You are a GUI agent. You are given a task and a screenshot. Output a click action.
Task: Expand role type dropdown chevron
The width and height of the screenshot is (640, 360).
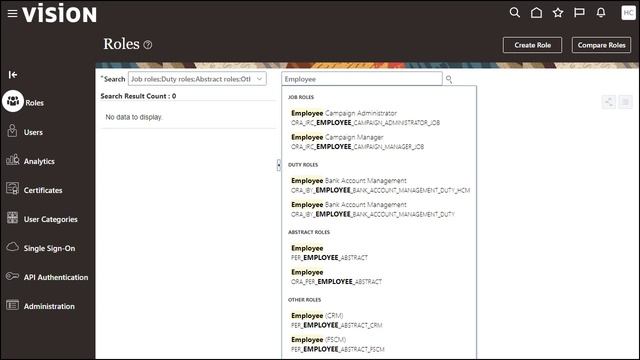(259, 79)
